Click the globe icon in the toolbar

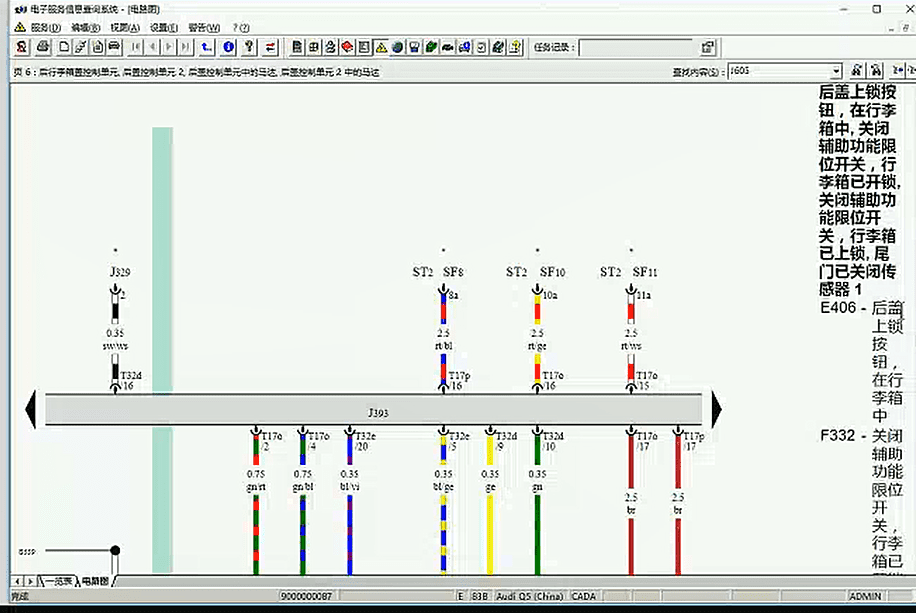(x=397, y=46)
